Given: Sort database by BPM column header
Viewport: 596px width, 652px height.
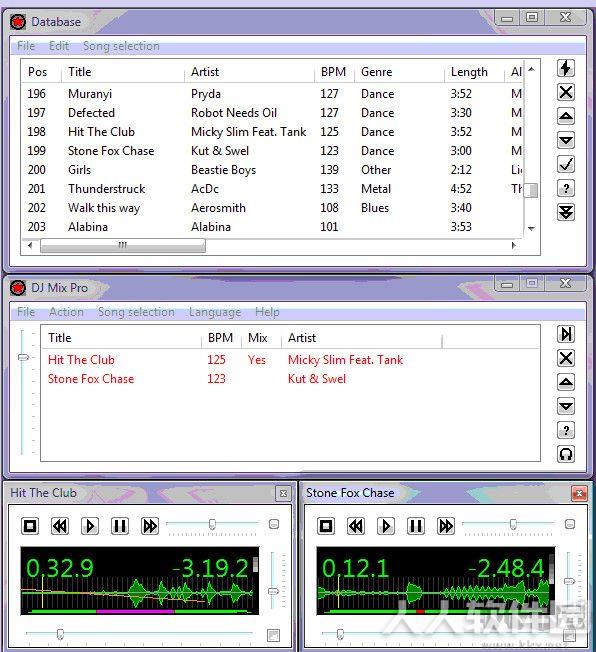Looking at the screenshot, I should click(334, 72).
